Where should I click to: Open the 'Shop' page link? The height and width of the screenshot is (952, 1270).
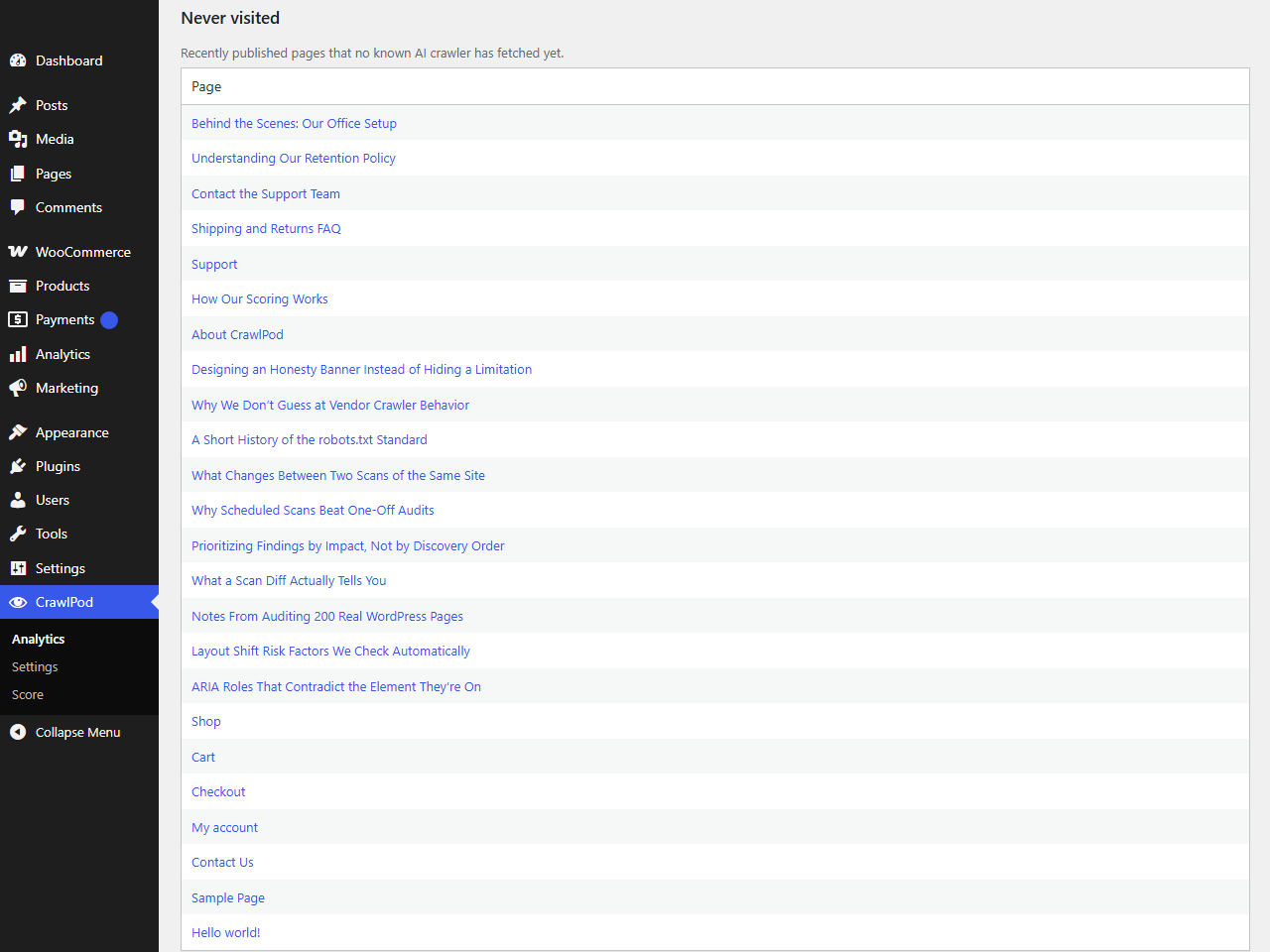[206, 721]
